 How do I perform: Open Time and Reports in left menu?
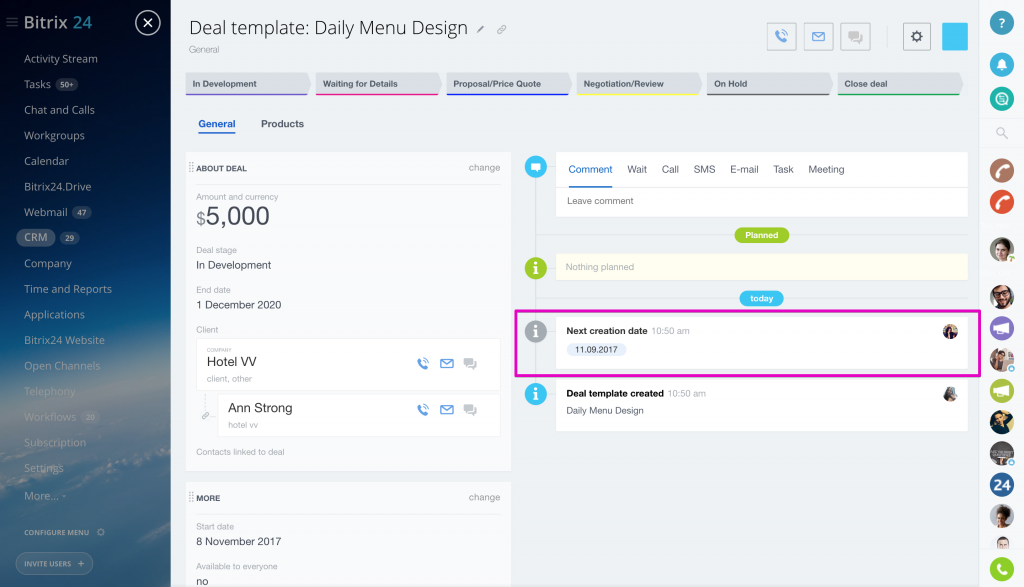point(68,289)
